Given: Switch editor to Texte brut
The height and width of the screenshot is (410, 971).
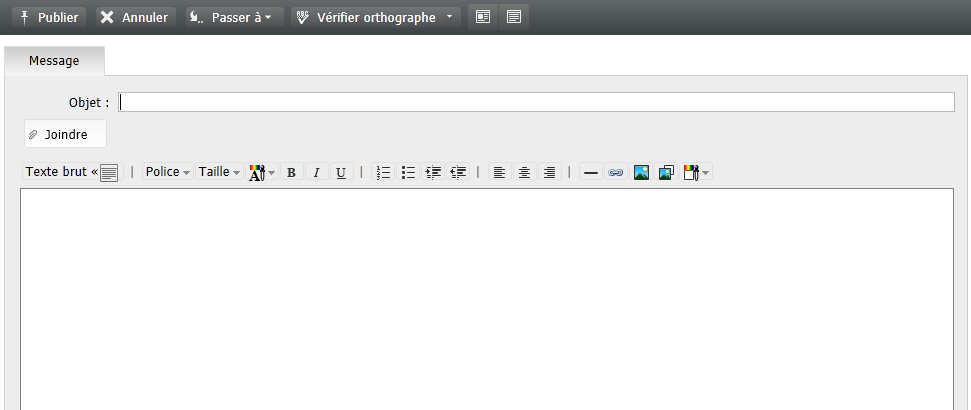Looking at the screenshot, I should pyautogui.click(x=72, y=172).
